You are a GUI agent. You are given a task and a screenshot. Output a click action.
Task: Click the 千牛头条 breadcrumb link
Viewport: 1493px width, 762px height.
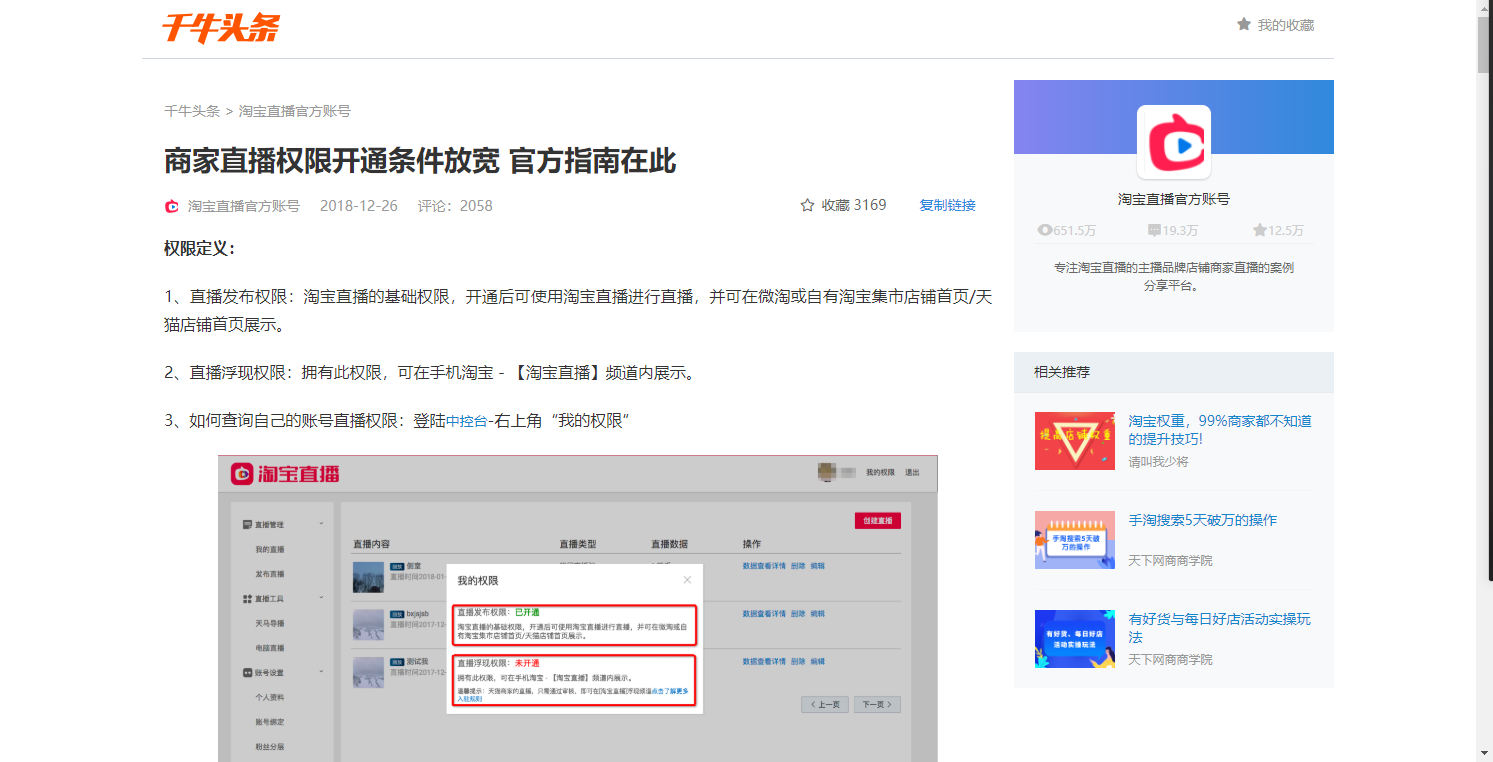click(x=192, y=111)
